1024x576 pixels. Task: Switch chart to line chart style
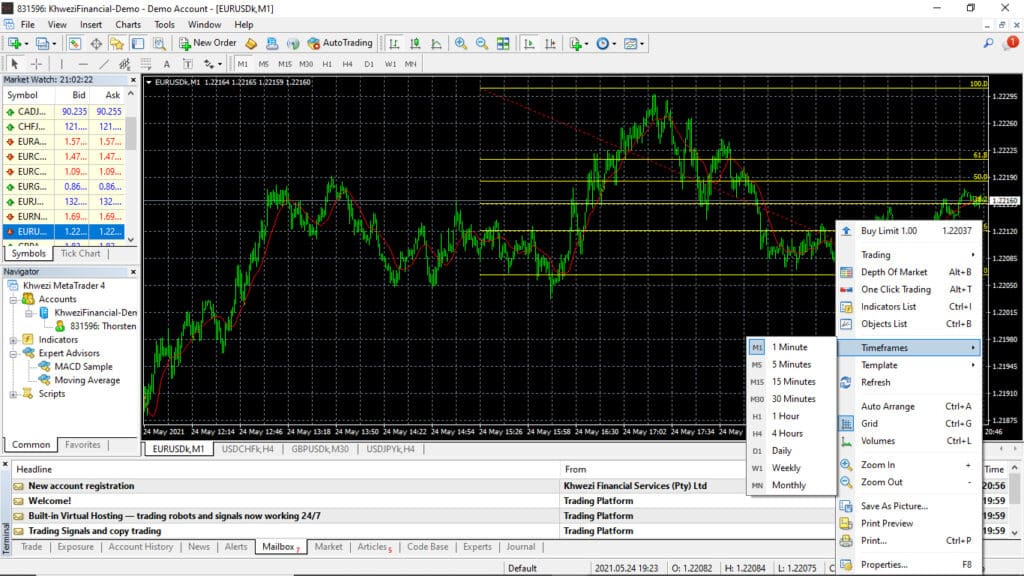click(436, 44)
